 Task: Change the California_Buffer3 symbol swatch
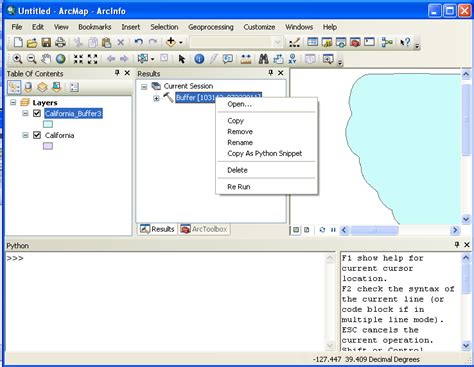tap(48, 124)
